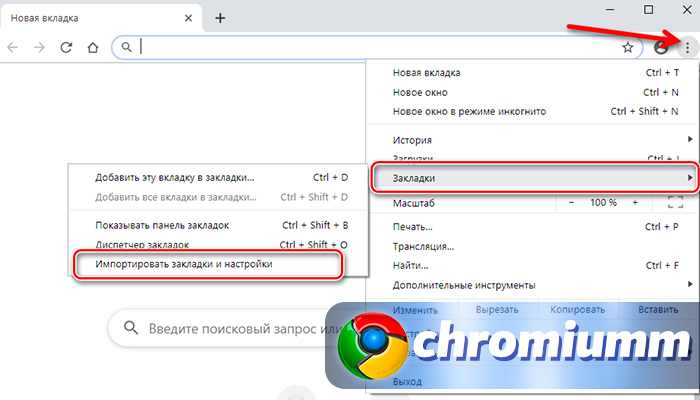Viewport: 700px width, 400px height.
Task: Maximize the Chrome window
Action: click(649, 9)
